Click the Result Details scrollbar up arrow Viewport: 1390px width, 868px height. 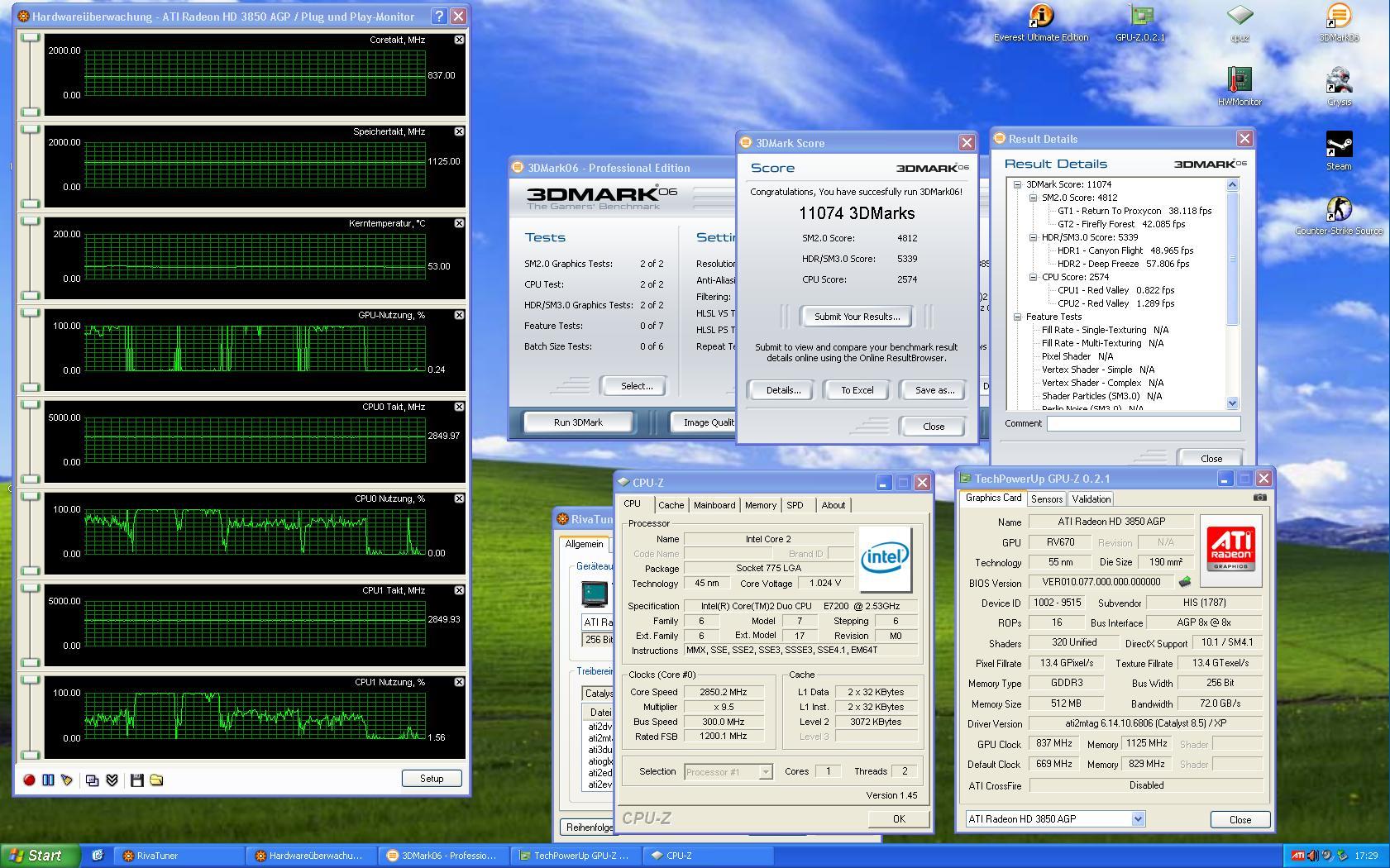(1232, 184)
